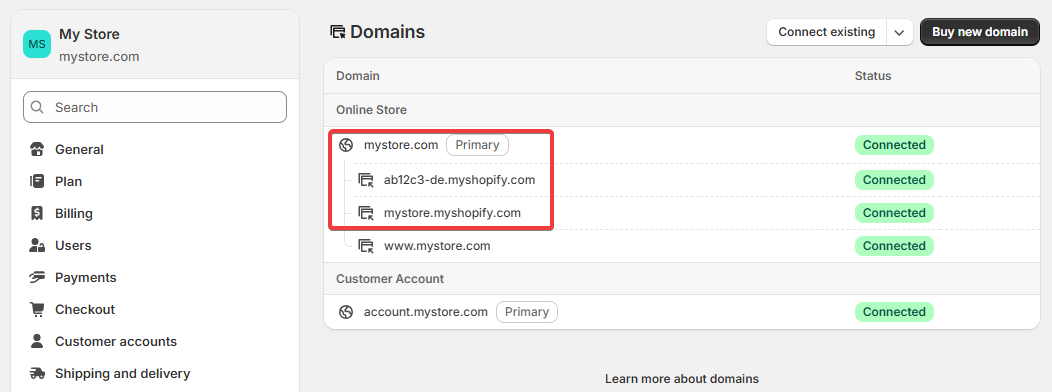Click the Primary badge next to account.mystore.com
This screenshot has height=392, width=1052.
pos(527,312)
